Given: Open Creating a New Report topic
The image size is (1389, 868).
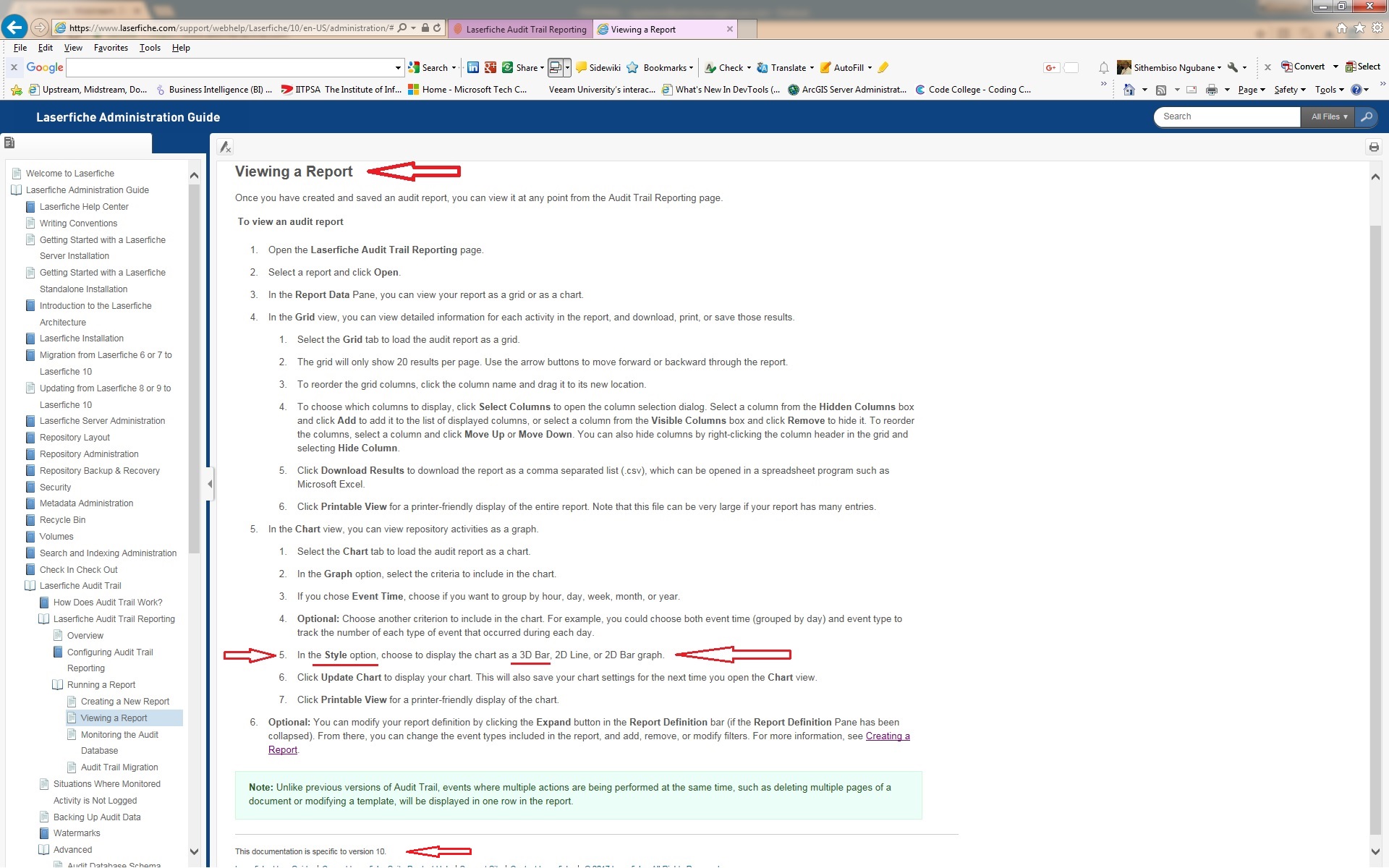Looking at the screenshot, I should point(124,702).
